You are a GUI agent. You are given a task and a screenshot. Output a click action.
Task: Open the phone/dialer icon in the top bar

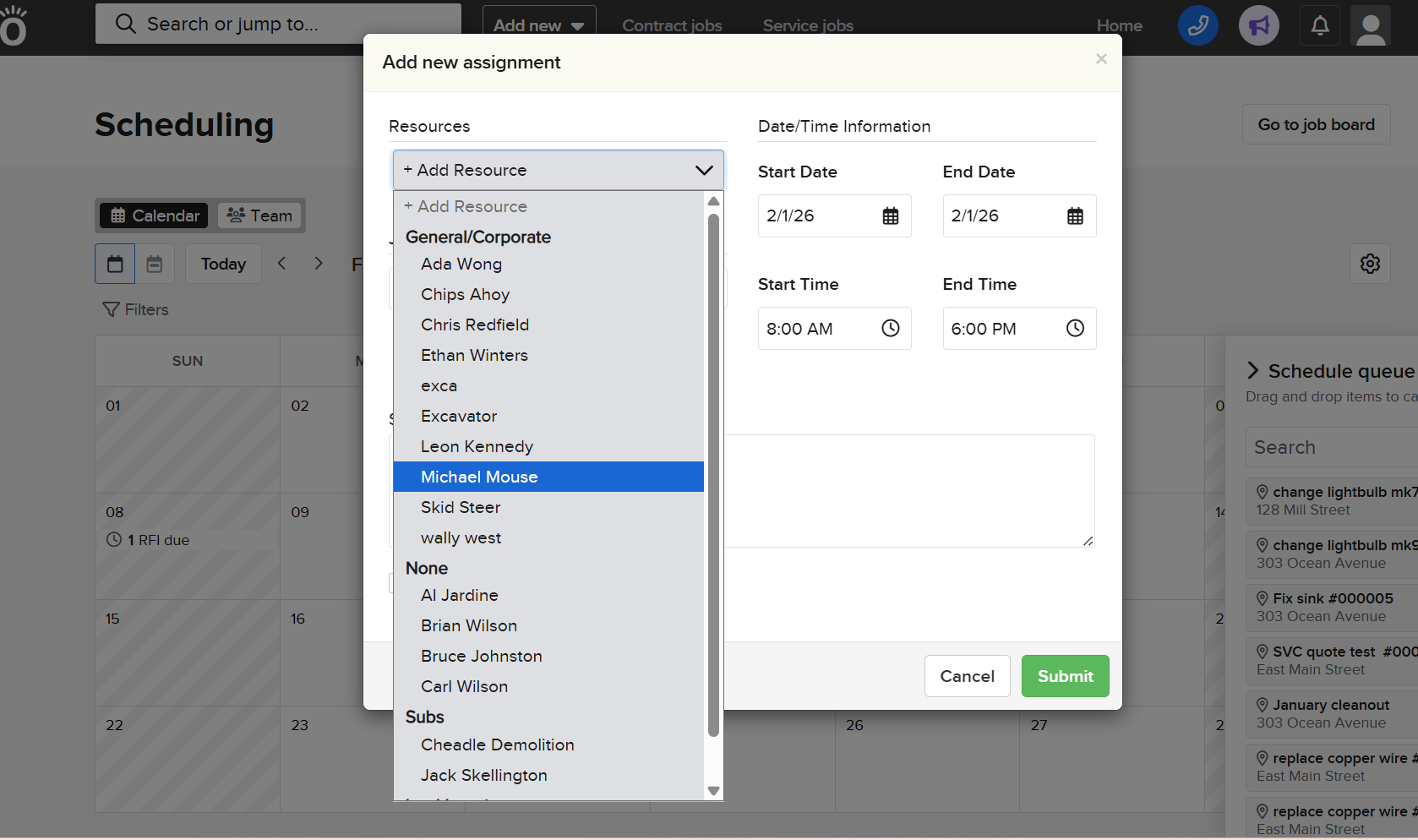point(1197,25)
